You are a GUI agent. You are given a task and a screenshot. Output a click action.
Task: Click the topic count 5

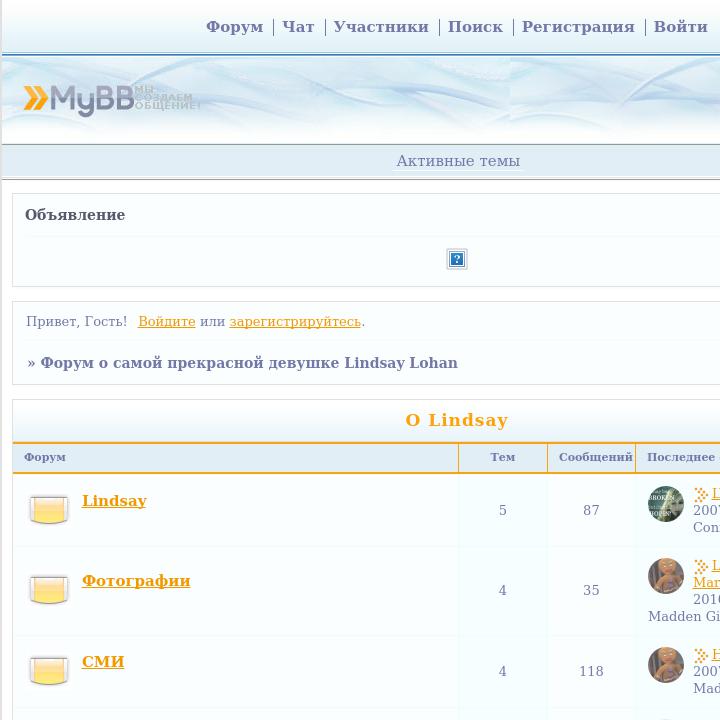tap(503, 510)
